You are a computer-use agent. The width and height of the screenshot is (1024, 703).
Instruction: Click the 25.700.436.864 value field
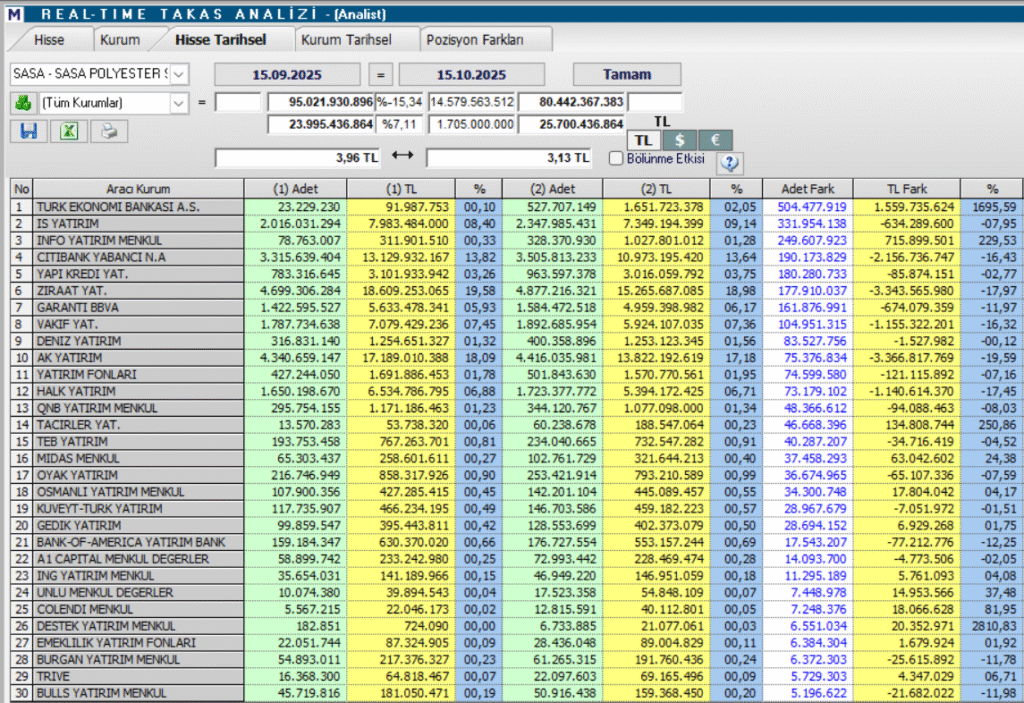click(572, 124)
